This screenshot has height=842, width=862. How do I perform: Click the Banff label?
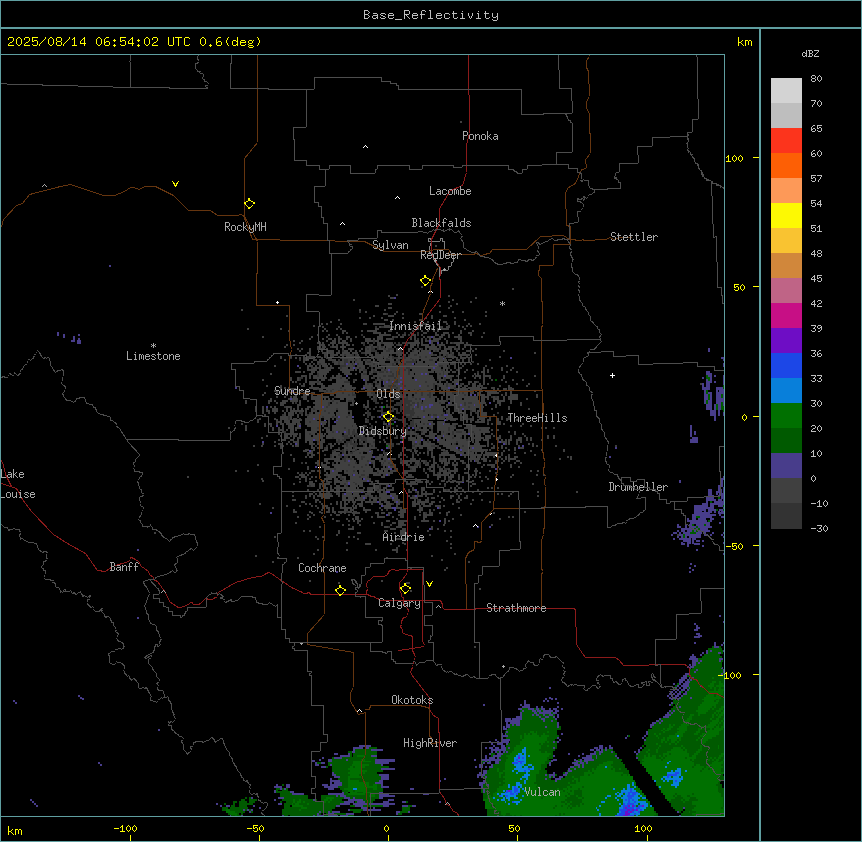pyautogui.click(x=124, y=567)
